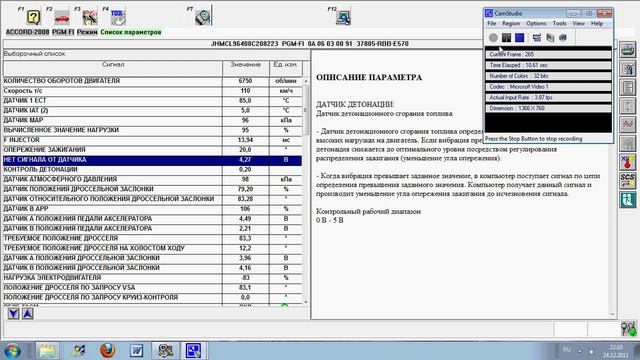640x360 pixels.
Task: Open the list document icon in sidebar
Action: 627,87
